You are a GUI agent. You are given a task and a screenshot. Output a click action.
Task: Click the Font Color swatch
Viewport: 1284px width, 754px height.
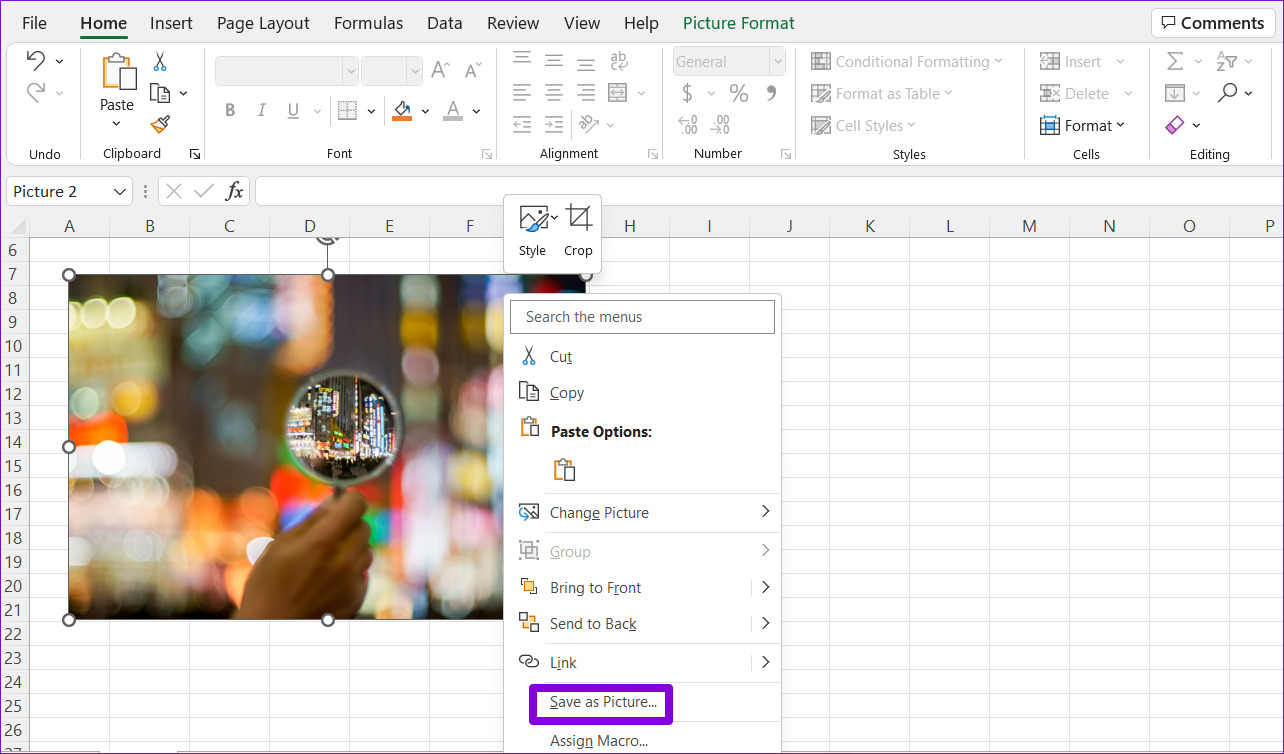point(452,111)
